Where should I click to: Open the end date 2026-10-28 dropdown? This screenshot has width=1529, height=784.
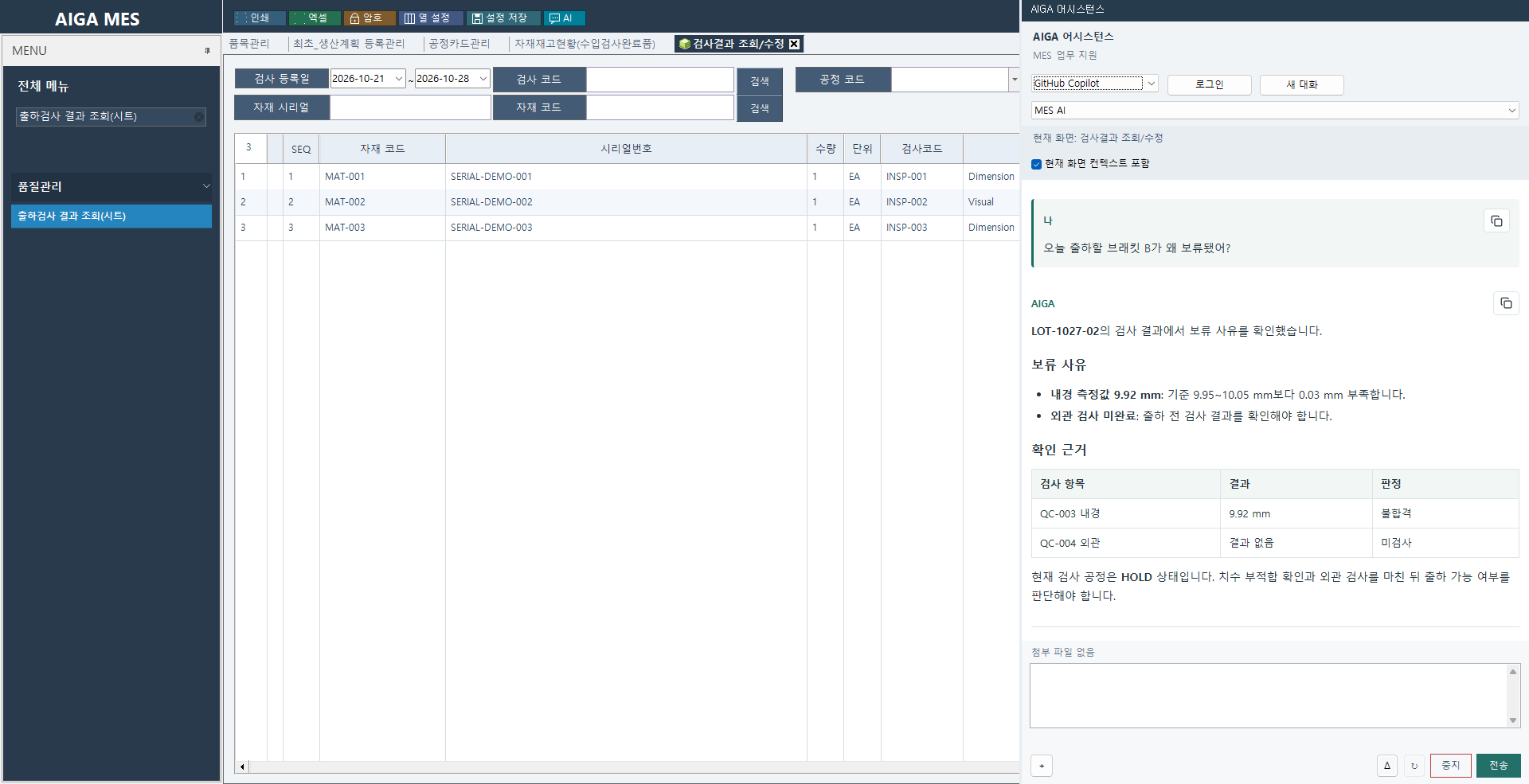pyautogui.click(x=483, y=79)
